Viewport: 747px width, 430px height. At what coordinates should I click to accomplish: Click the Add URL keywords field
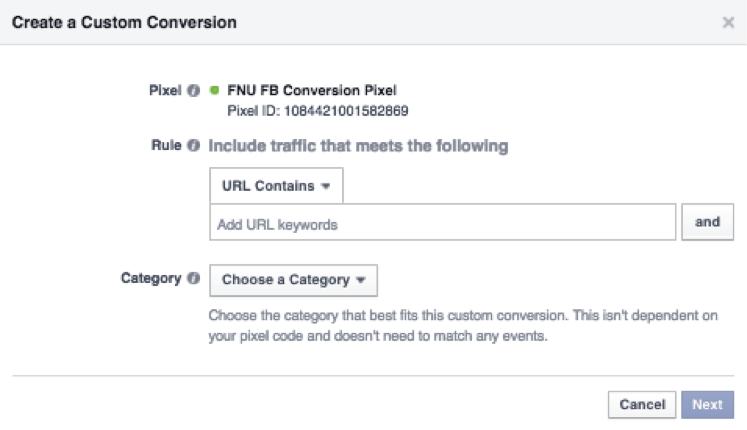443,222
